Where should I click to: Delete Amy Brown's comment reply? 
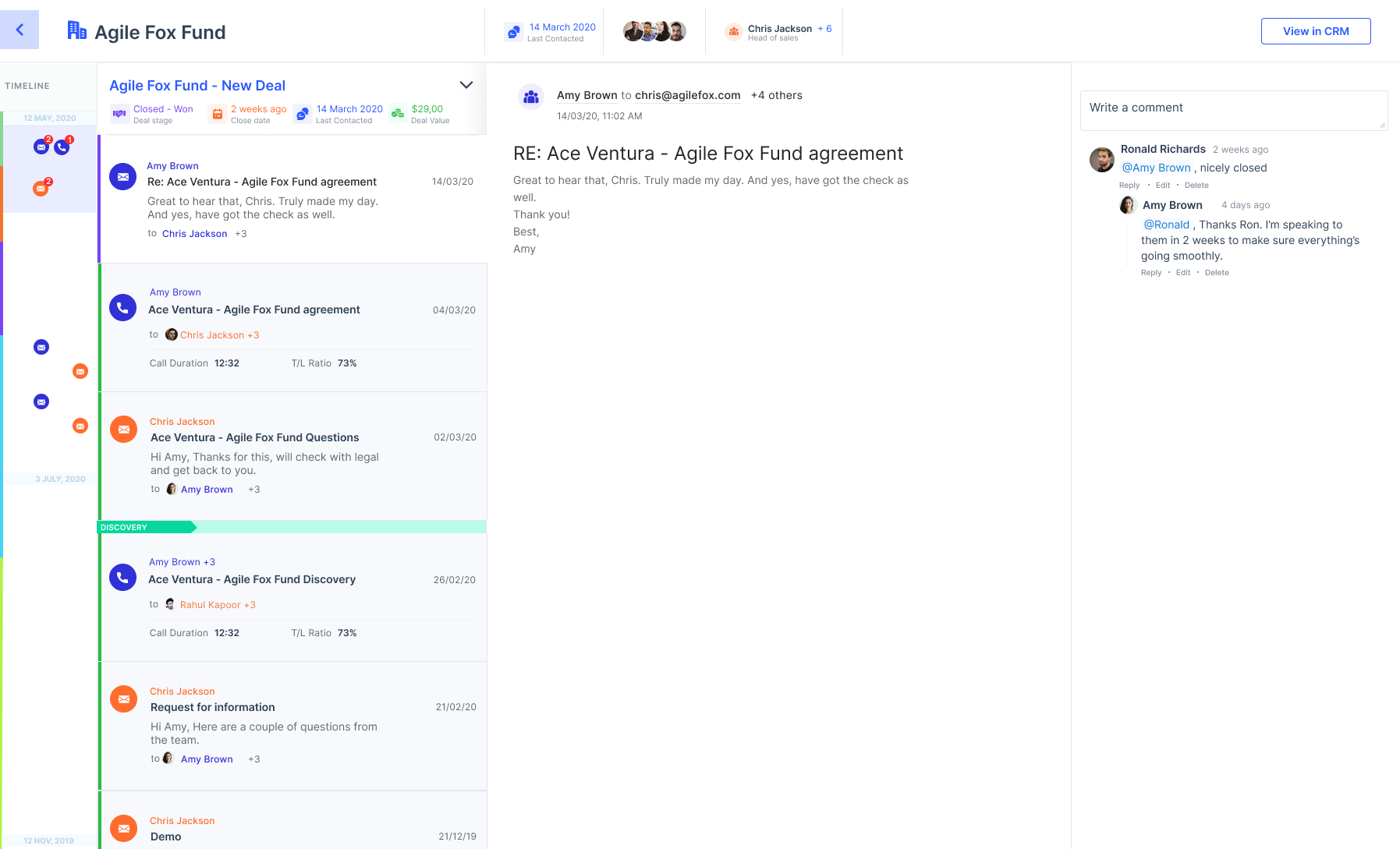[1216, 273]
